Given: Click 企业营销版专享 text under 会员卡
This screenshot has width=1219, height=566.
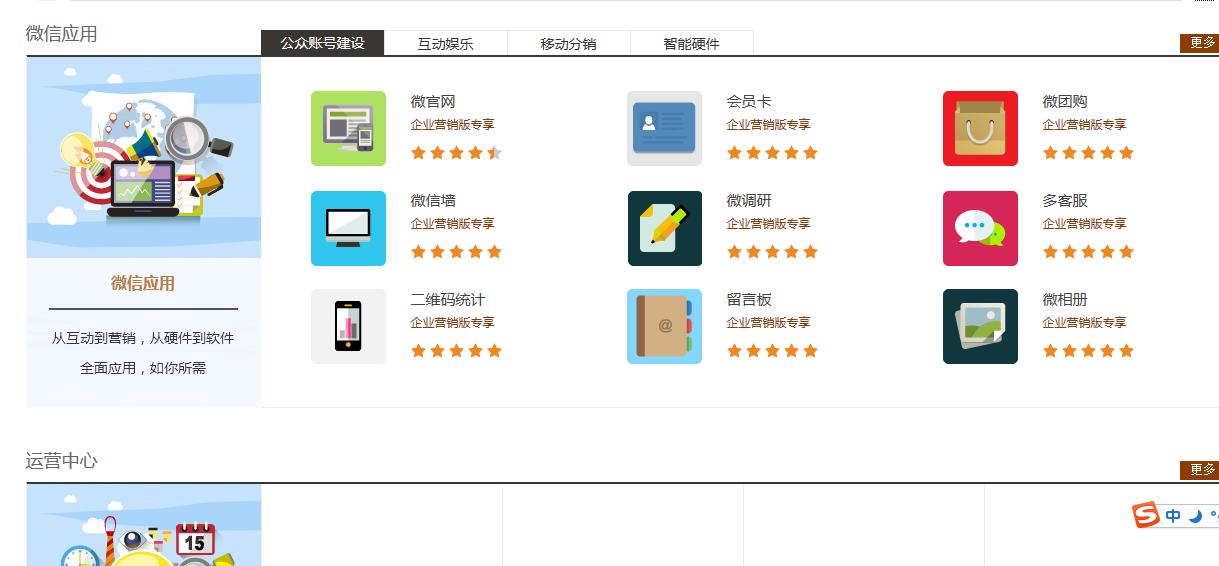Looking at the screenshot, I should pos(768,125).
